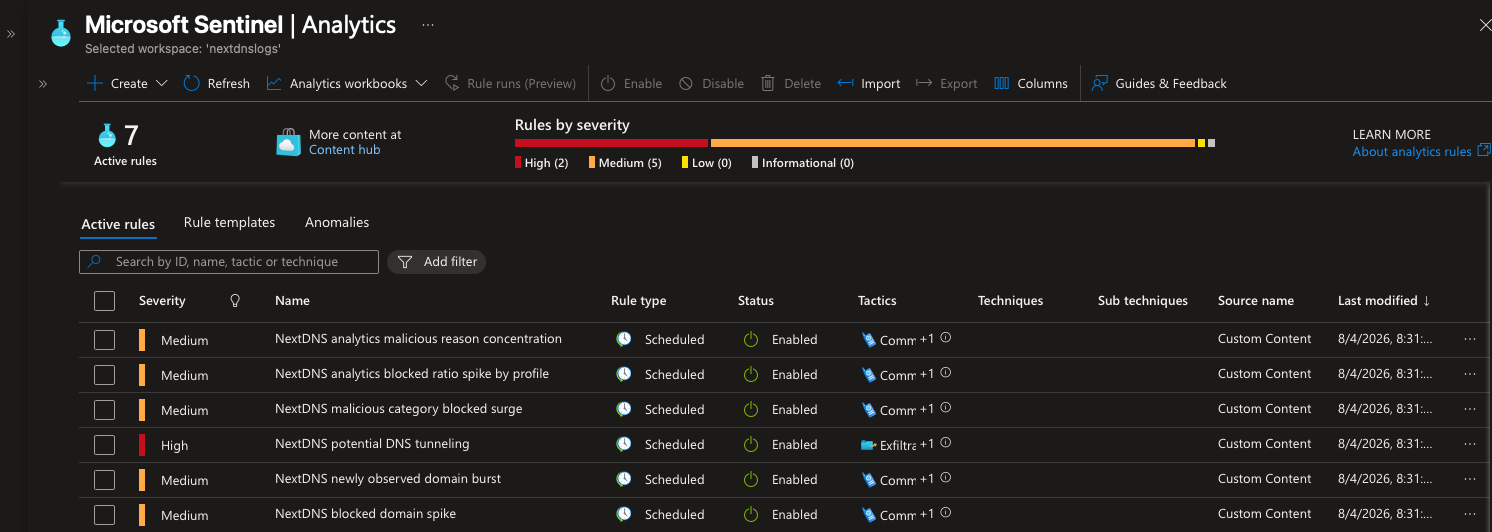Open NextDNS blocked domain spike rule
The height and width of the screenshot is (532, 1492).
tap(365, 514)
